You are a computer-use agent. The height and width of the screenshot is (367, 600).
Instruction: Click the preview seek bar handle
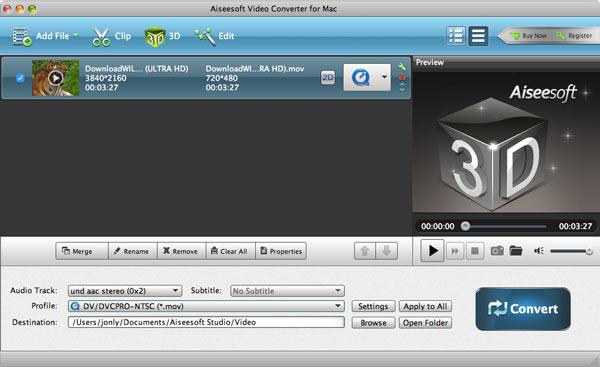(x=465, y=226)
